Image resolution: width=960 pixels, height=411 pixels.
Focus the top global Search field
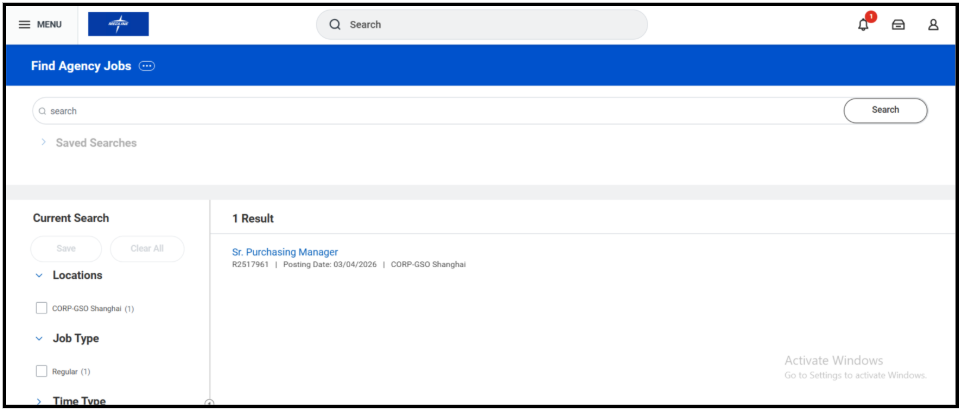[x=490, y=25]
